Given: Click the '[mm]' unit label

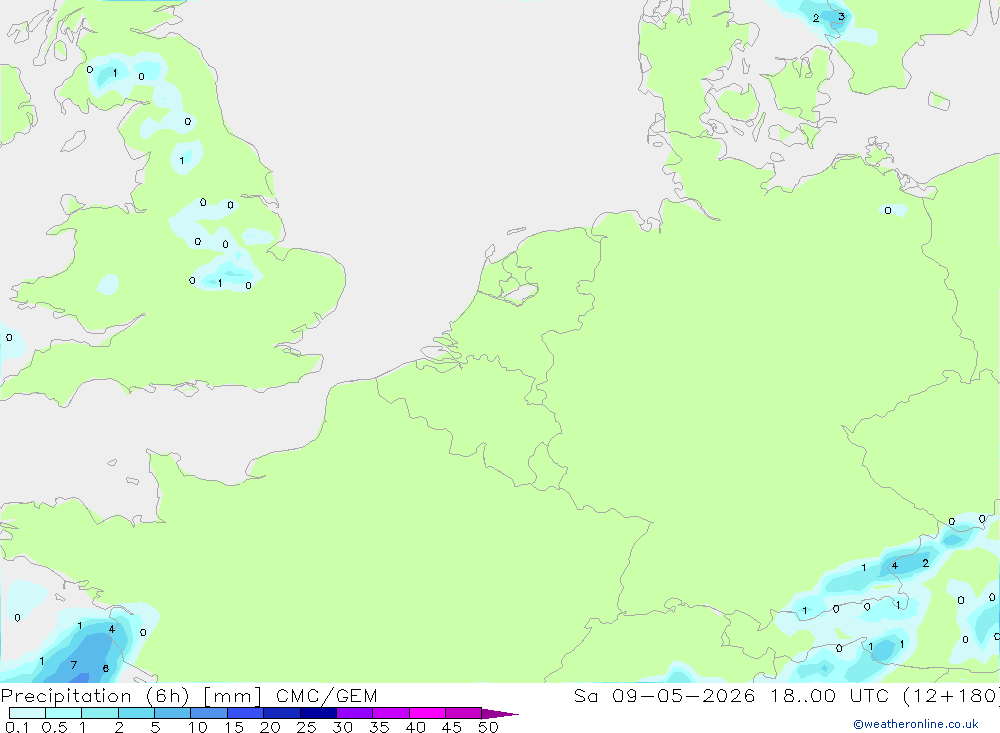Looking at the screenshot, I should tap(232, 695).
